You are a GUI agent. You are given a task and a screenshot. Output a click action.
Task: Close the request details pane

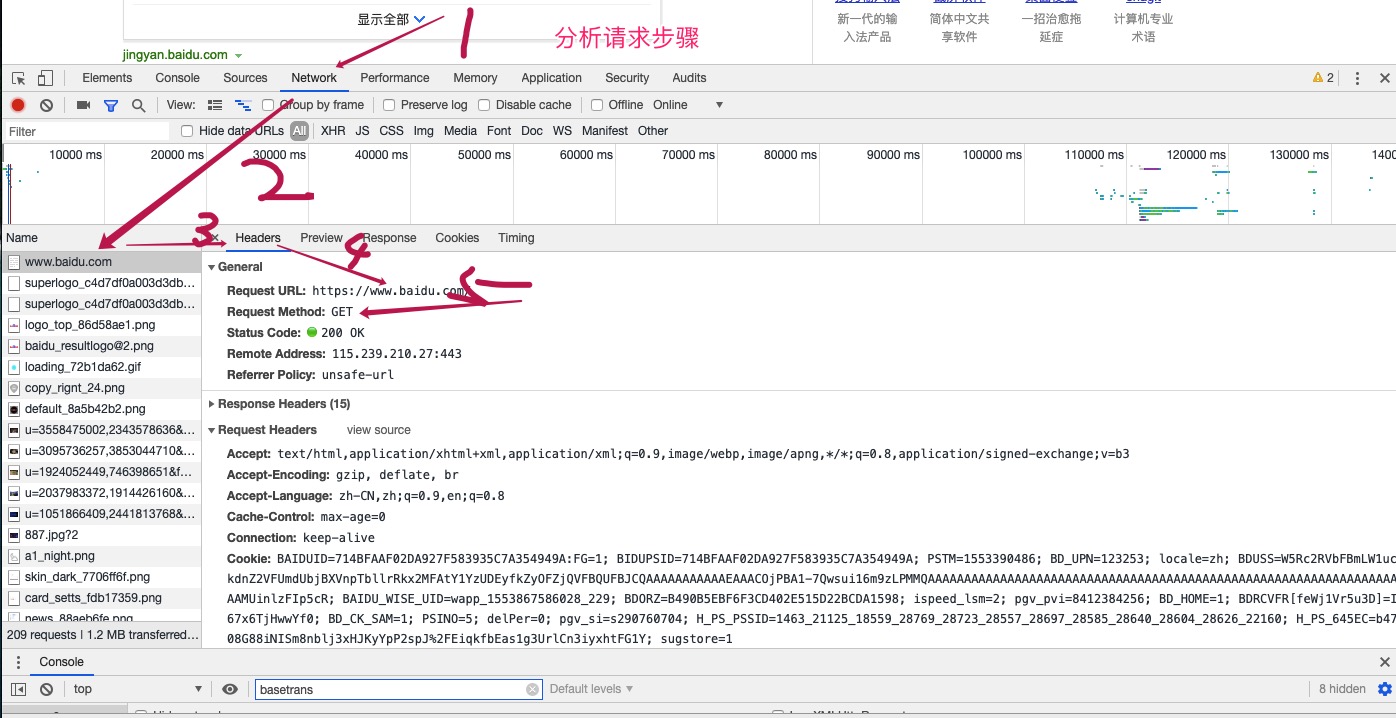click(214, 238)
